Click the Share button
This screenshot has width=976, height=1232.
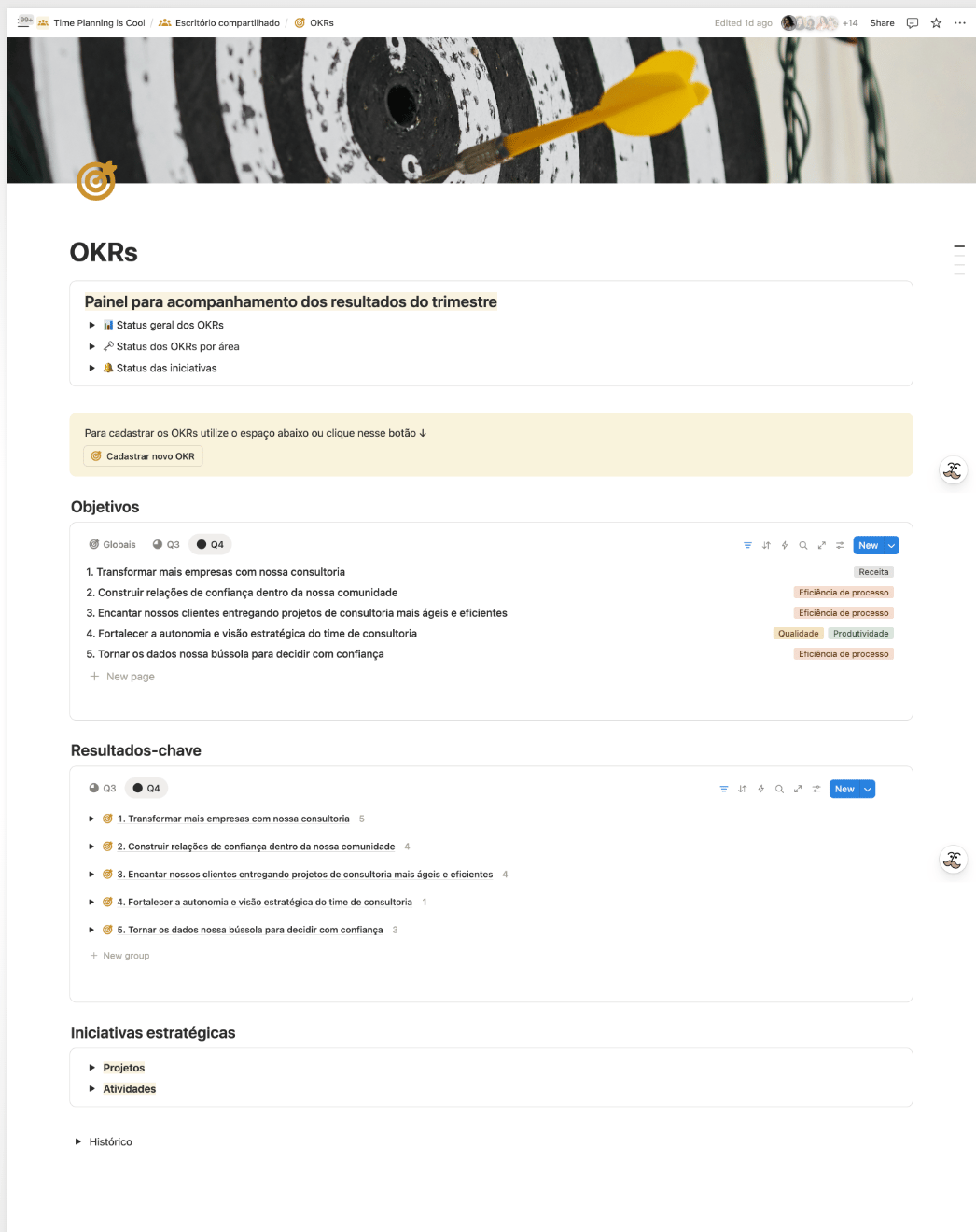coord(882,23)
